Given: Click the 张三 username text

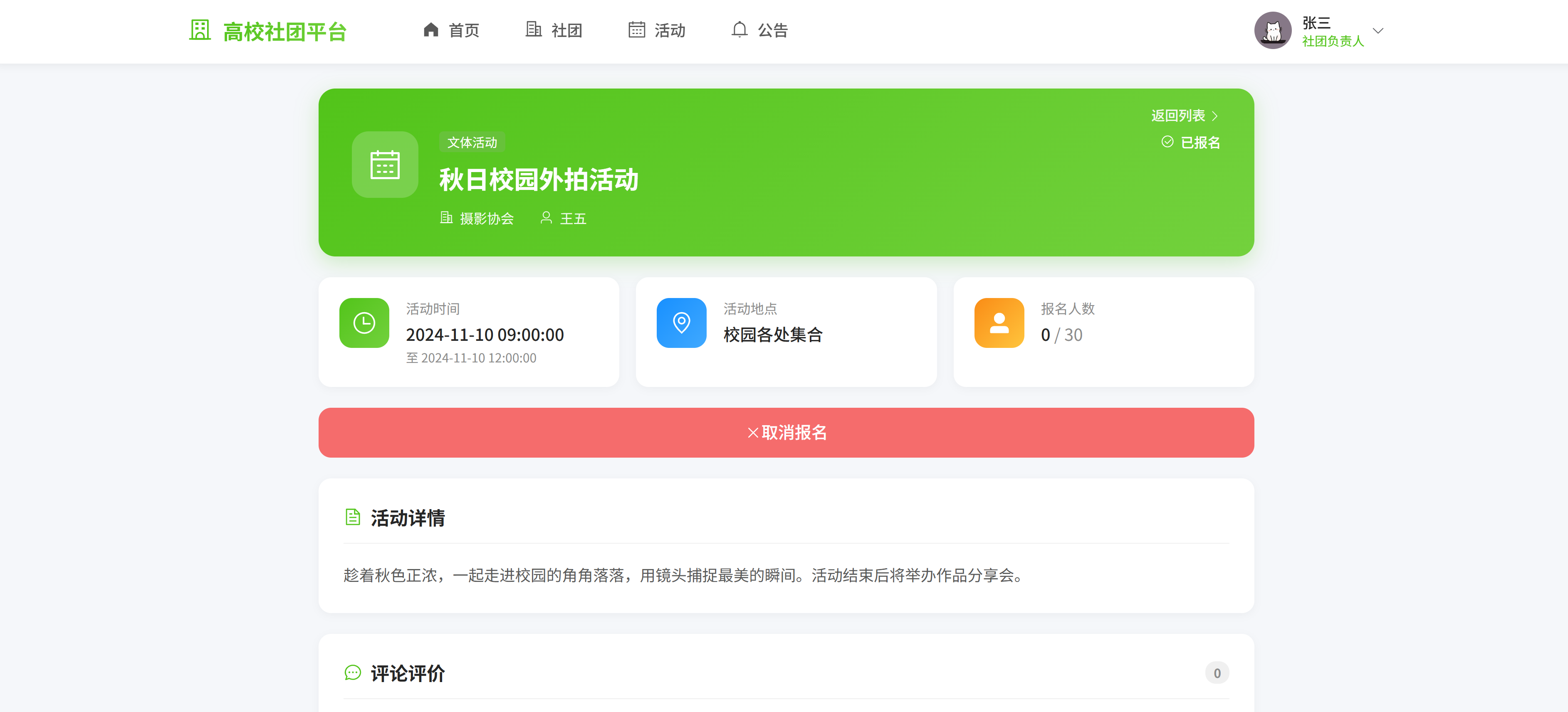Looking at the screenshot, I should pyautogui.click(x=1317, y=22).
